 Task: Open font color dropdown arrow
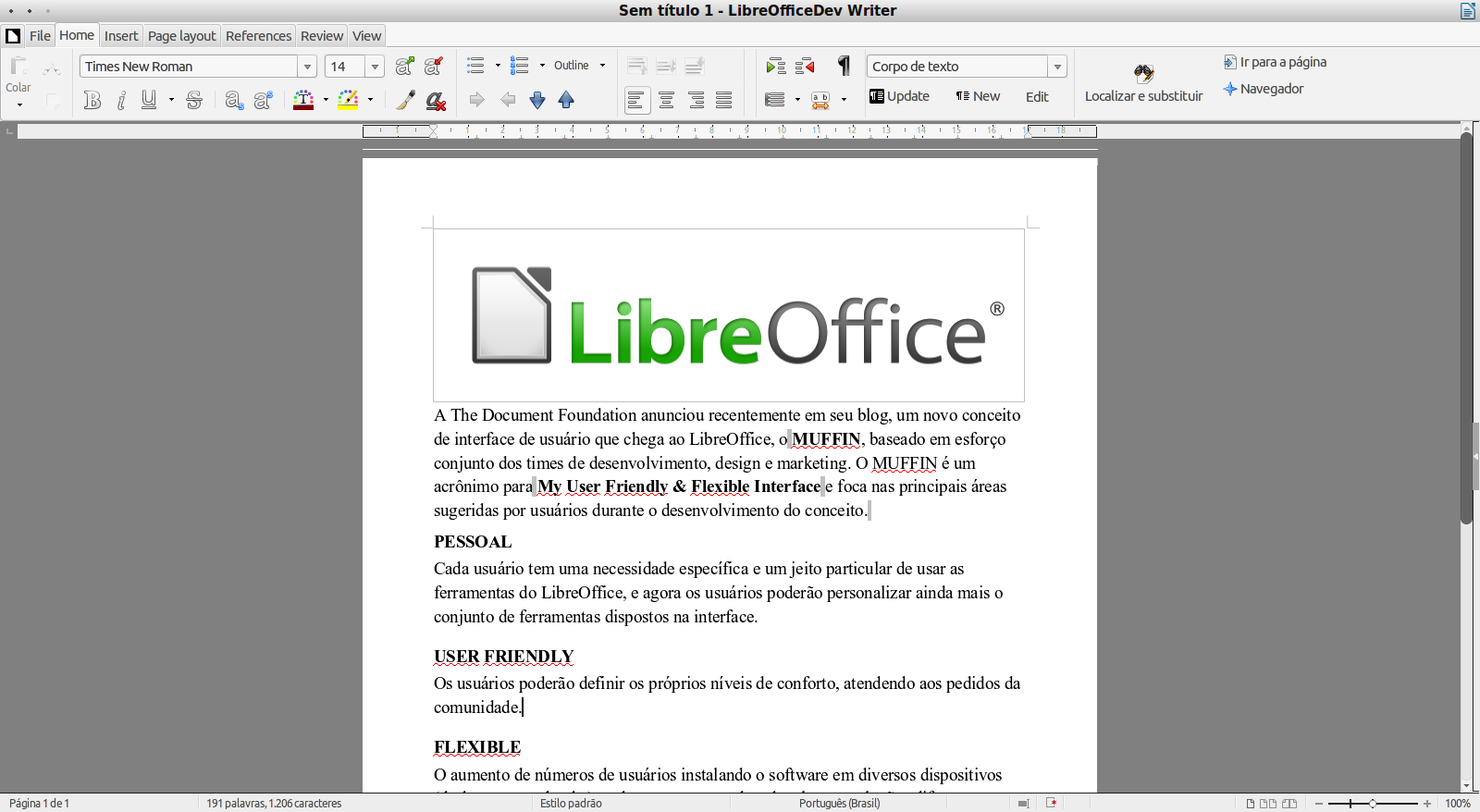326,100
